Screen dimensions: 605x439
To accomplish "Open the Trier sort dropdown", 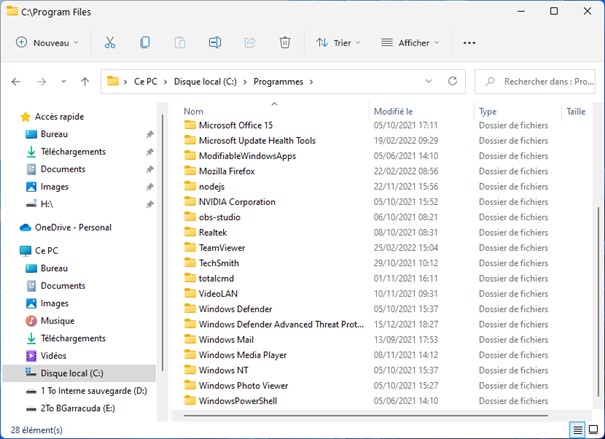I will tap(339, 43).
